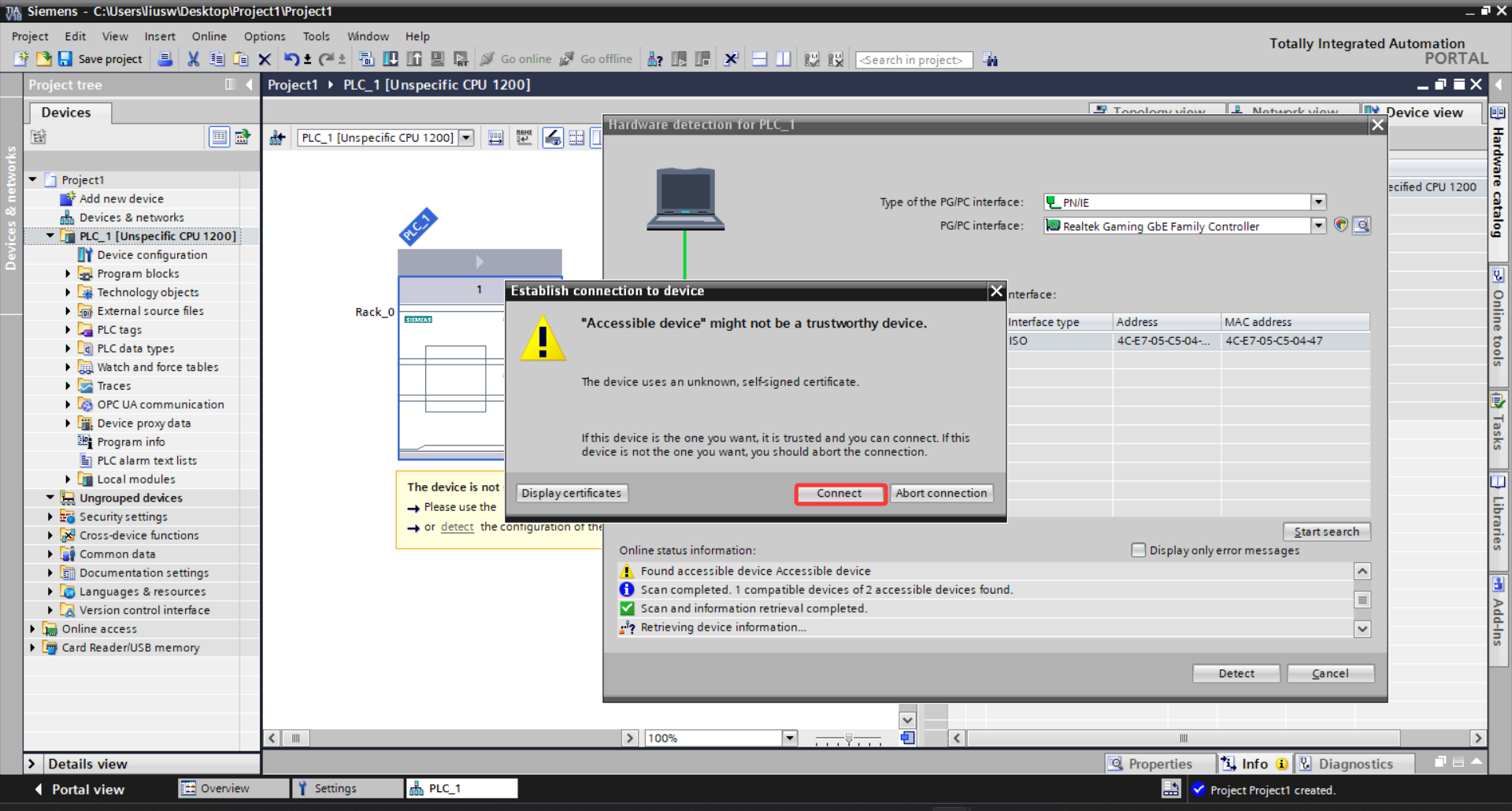The height and width of the screenshot is (811, 1512).
Task: Click the Download to device icon
Action: [x=391, y=59]
